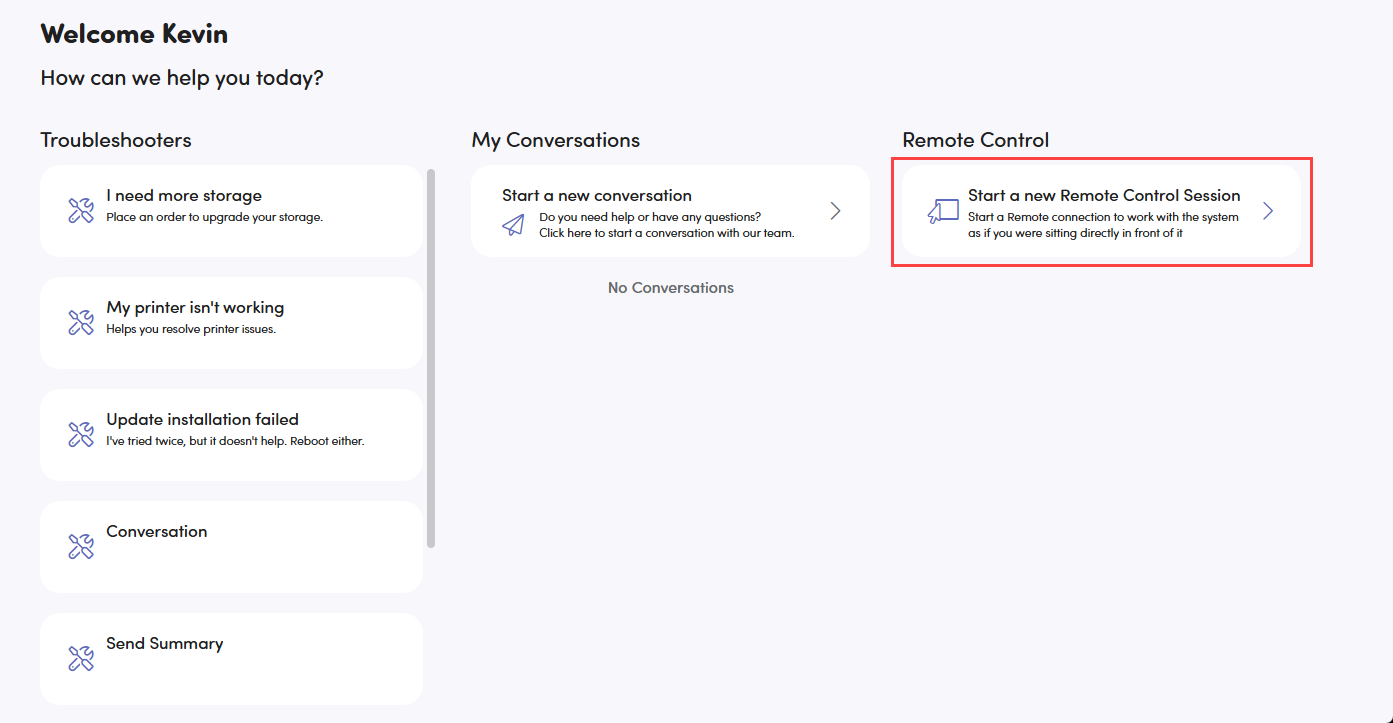
Task: Launch the My printer isn't working title
Action: (195, 308)
